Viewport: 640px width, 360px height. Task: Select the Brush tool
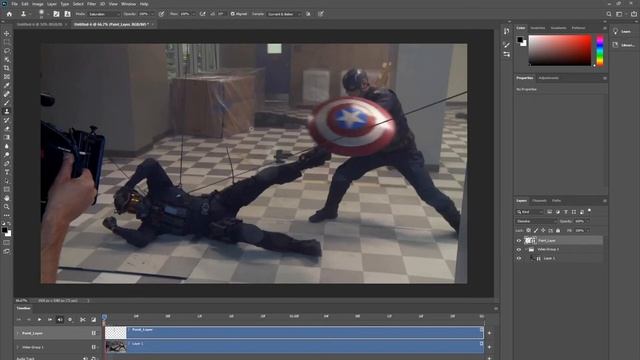tap(7, 103)
